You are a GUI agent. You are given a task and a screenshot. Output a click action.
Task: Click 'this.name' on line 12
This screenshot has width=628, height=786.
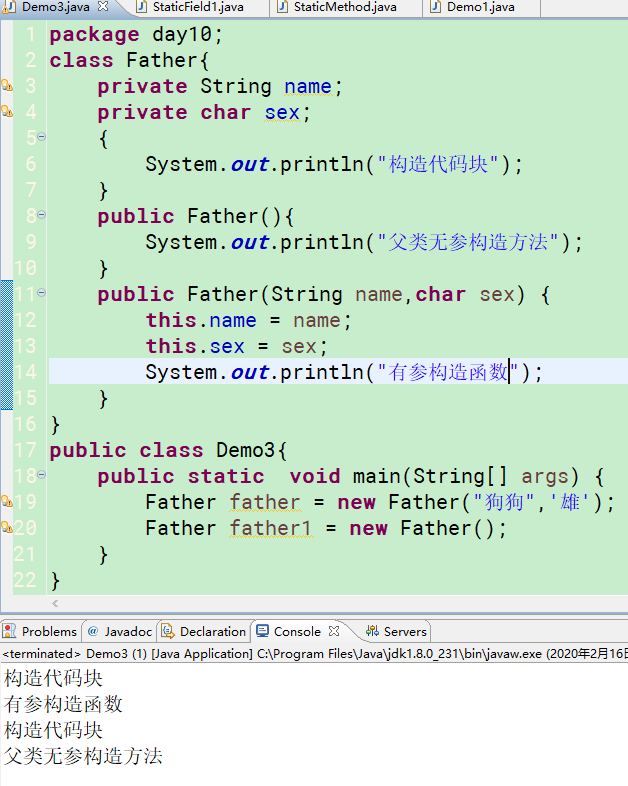(201, 320)
